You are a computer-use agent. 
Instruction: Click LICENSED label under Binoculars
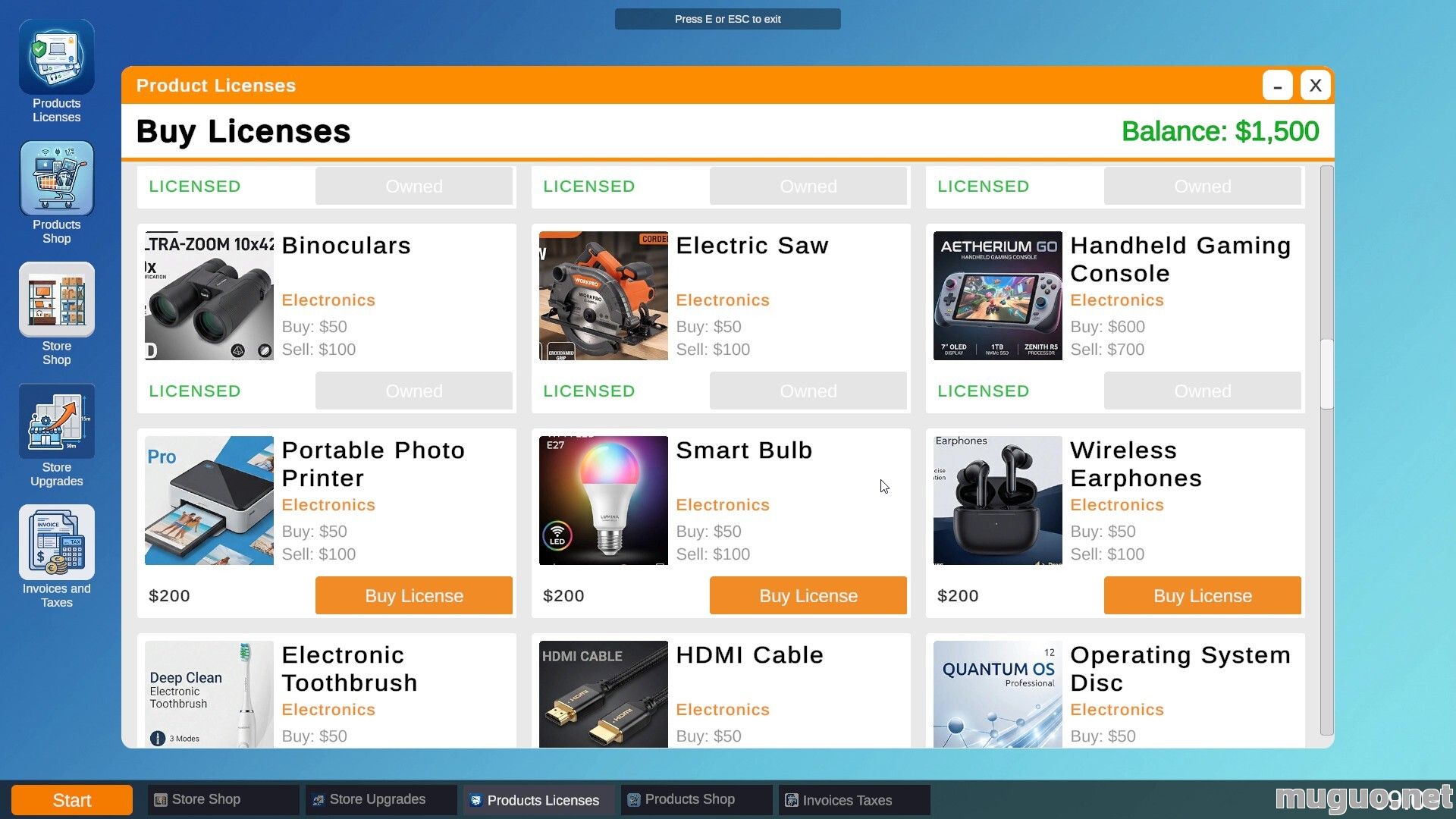point(195,391)
